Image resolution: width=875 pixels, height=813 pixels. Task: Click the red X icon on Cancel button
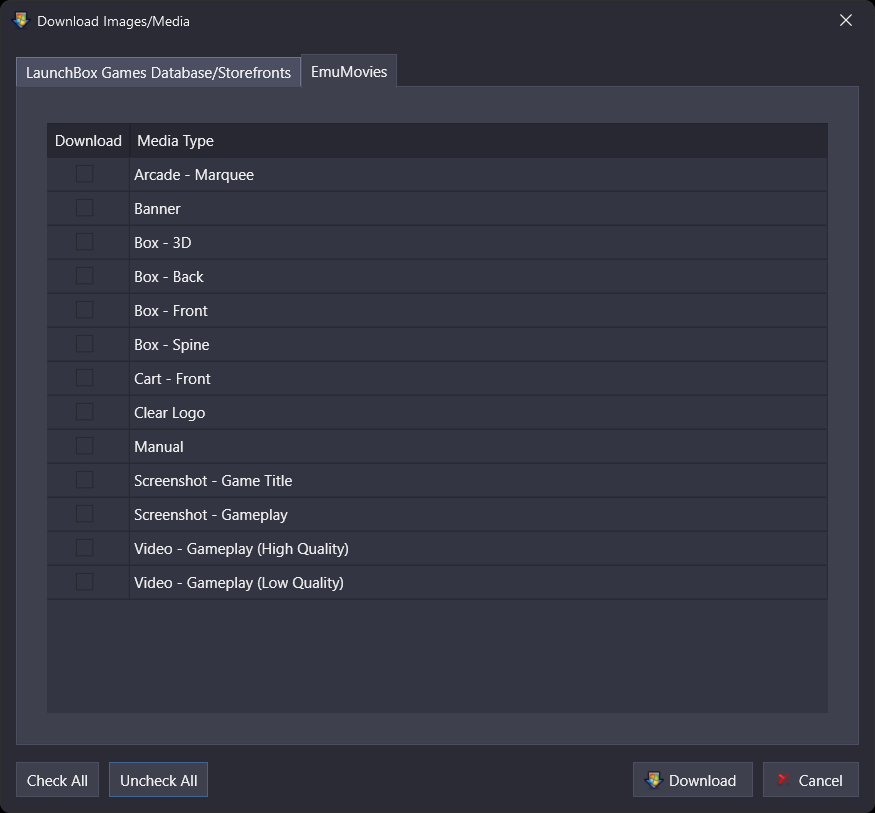[x=783, y=779]
